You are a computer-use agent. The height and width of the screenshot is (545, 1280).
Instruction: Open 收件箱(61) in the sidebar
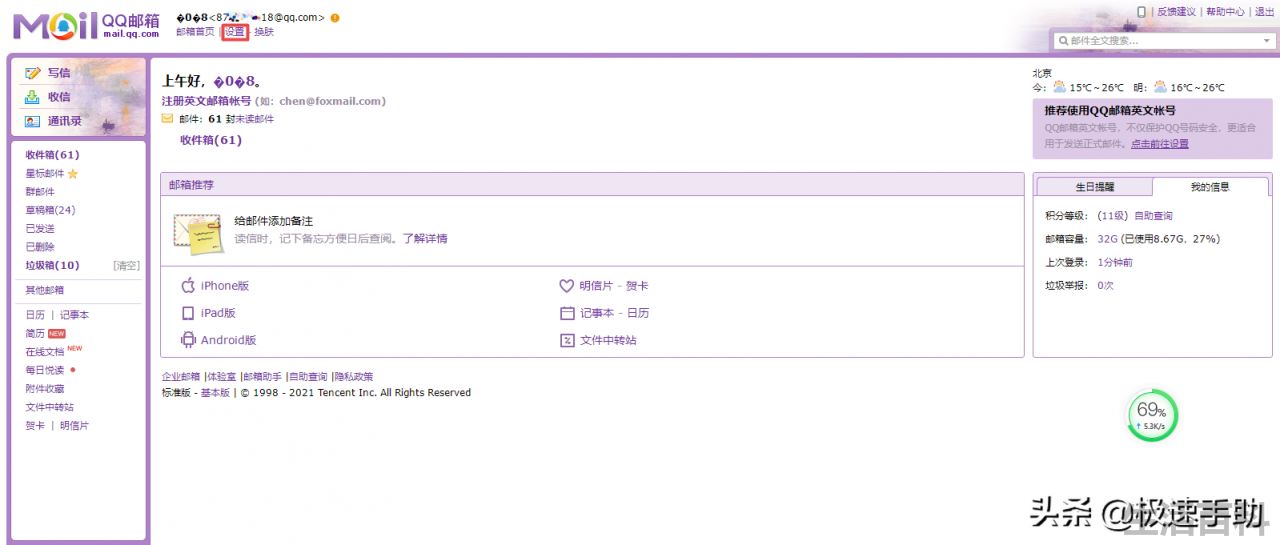point(52,155)
